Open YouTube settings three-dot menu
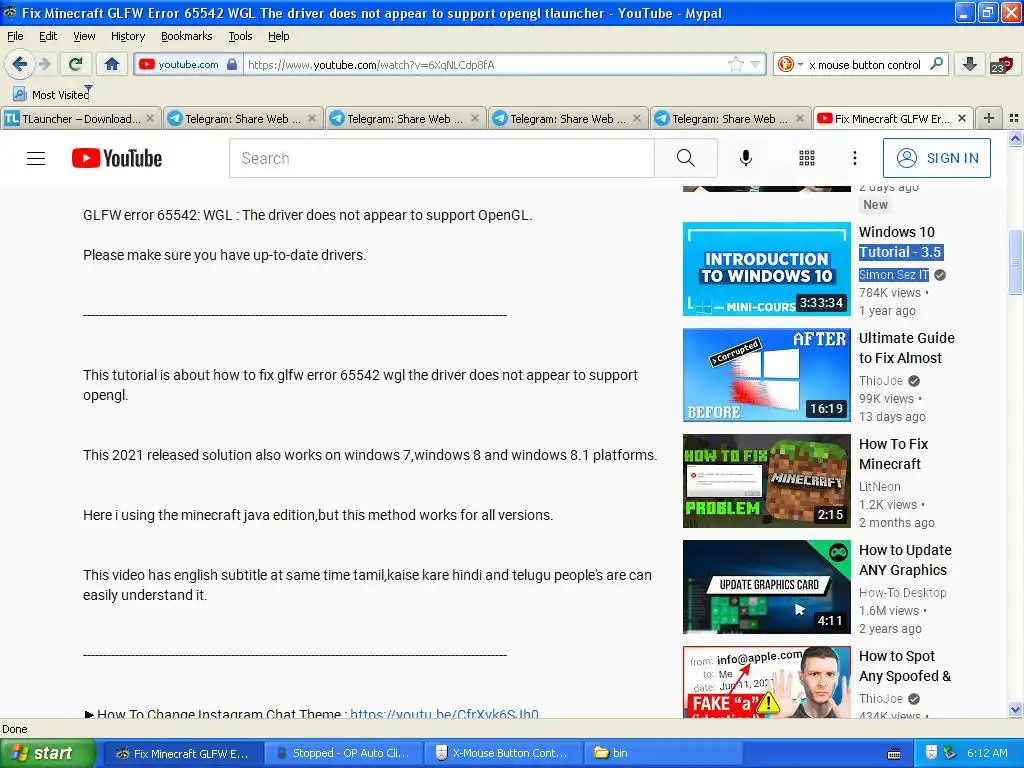 click(x=854, y=158)
